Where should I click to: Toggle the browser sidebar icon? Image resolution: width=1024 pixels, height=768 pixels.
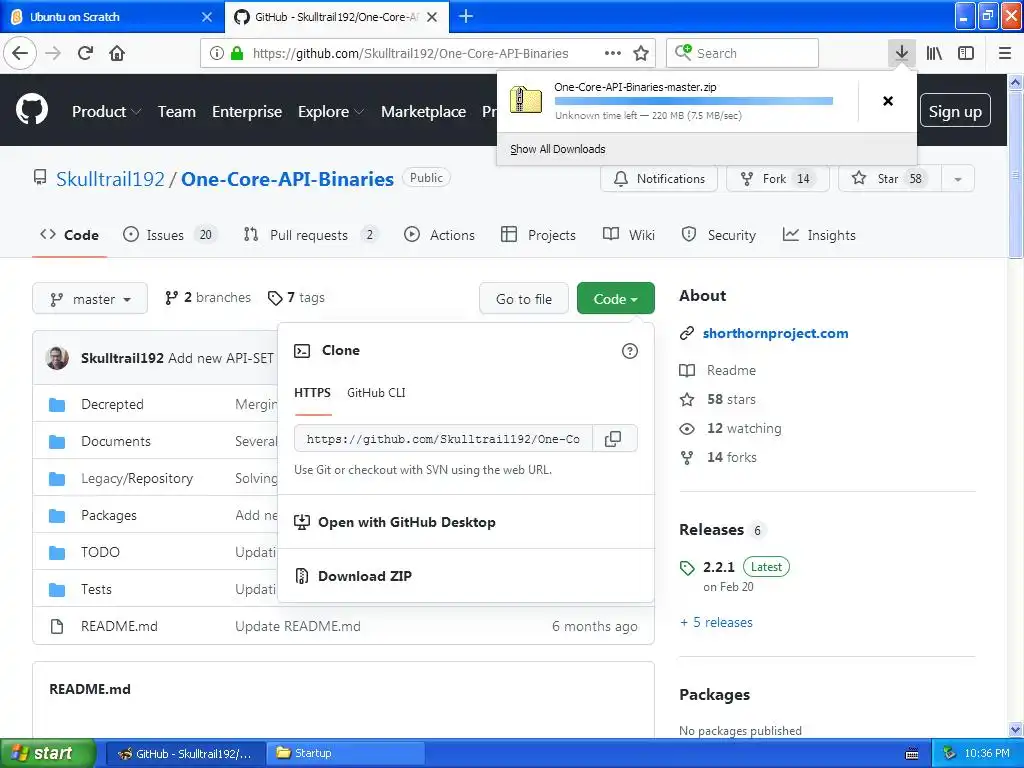tap(966, 53)
